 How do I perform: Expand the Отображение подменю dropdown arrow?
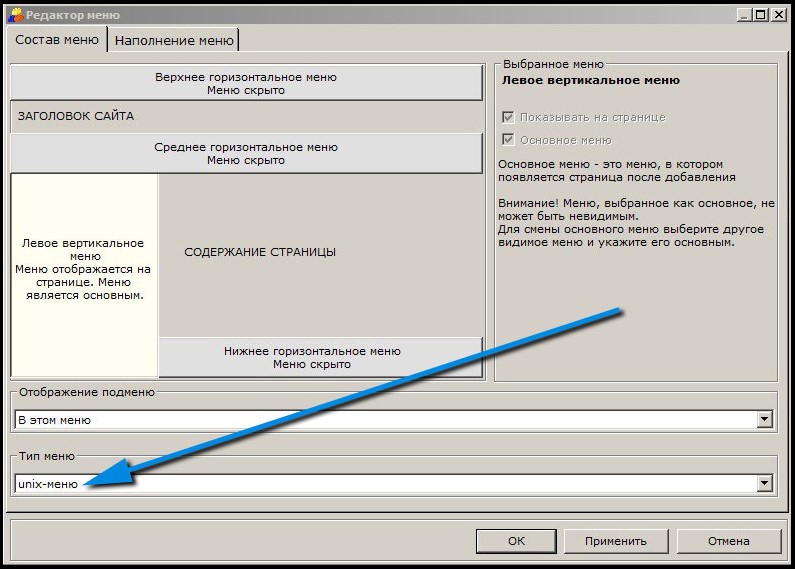point(765,420)
